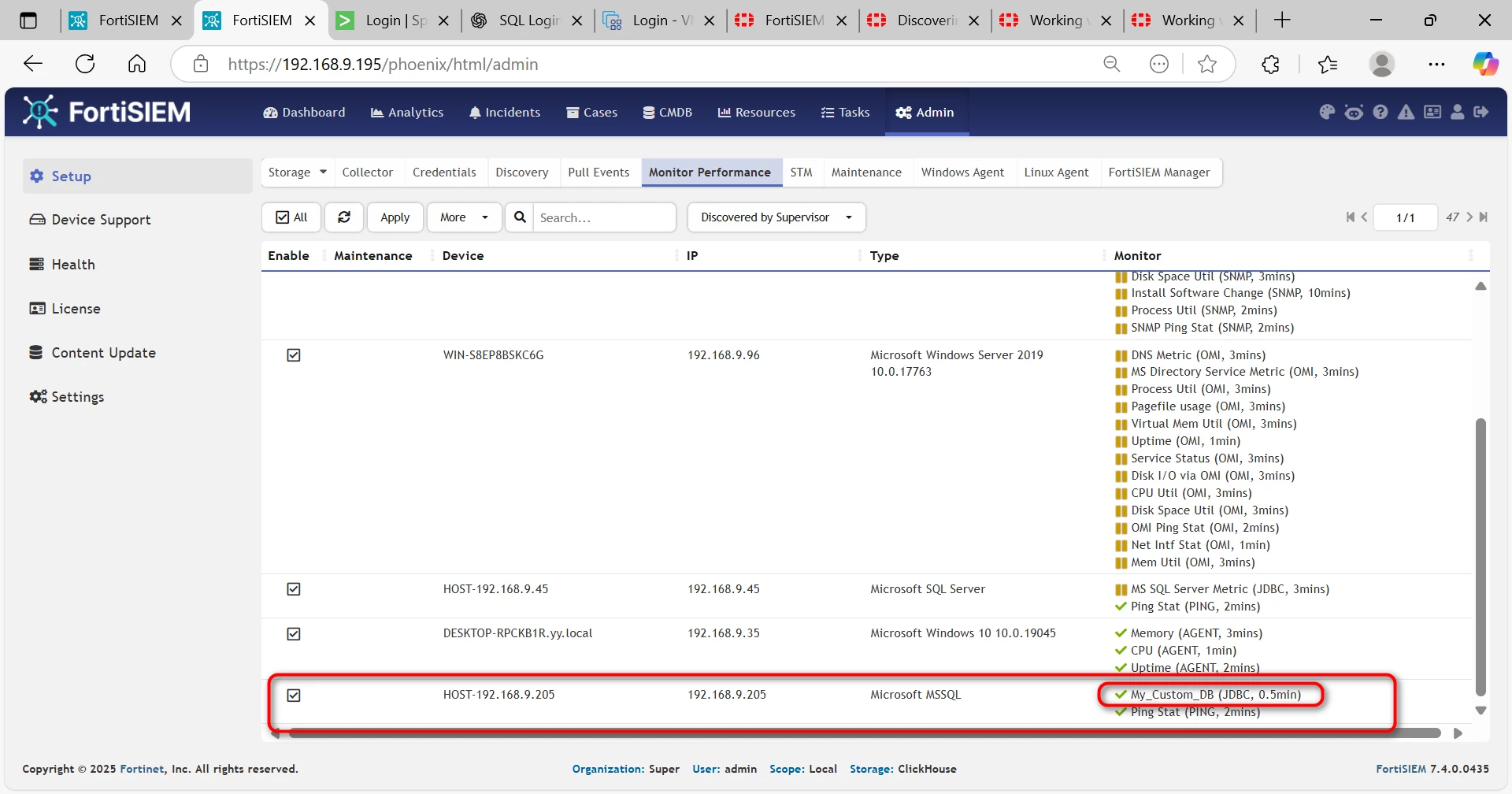Screen dimensions: 1512x794
Task: Click the FortiSIEM 7.4.0.0435 version link
Action: click(x=1432, y=769)
